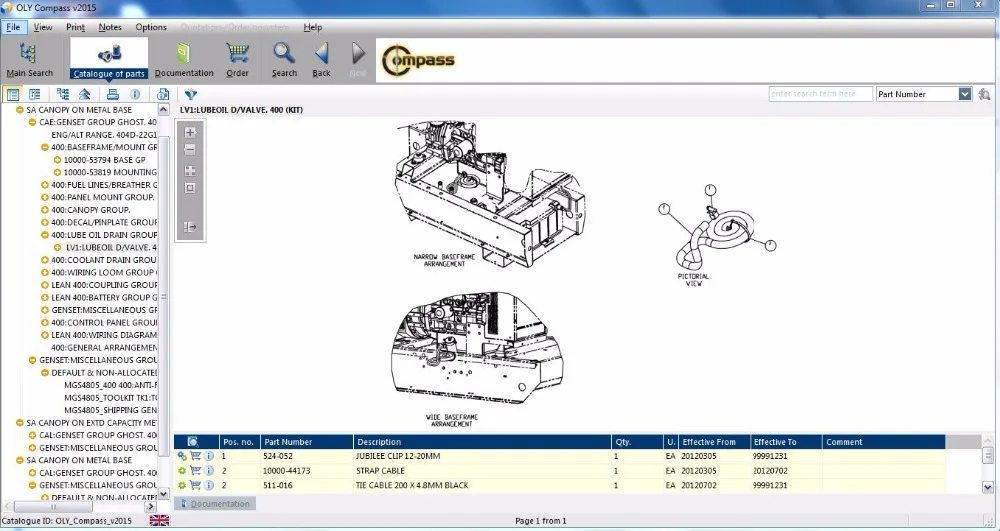Expand 400:CANOPY GROUP node
This screenshot has width=1000, height=531.
pos(45,210)
